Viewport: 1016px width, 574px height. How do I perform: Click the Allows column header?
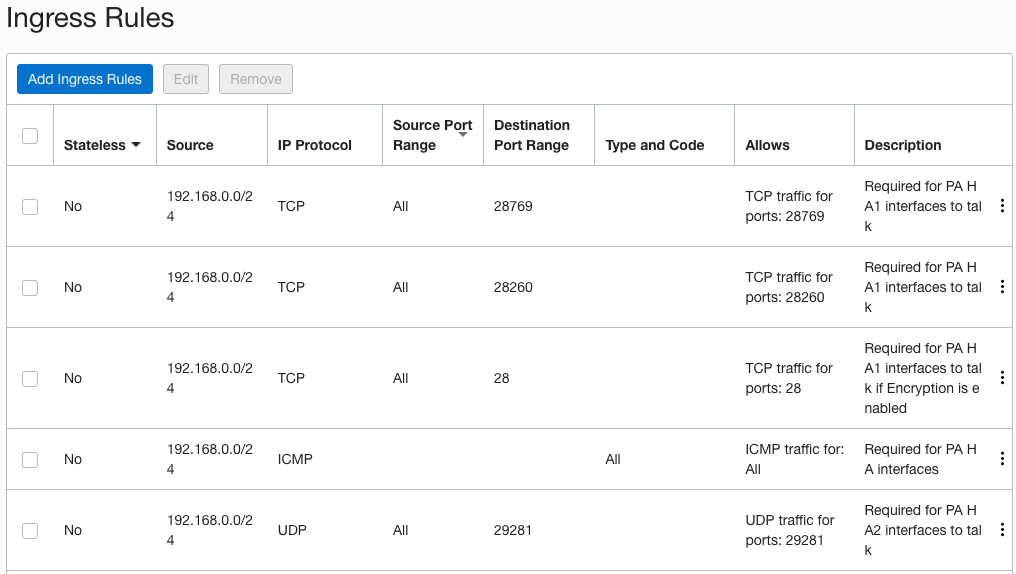(x=768, y=145)
